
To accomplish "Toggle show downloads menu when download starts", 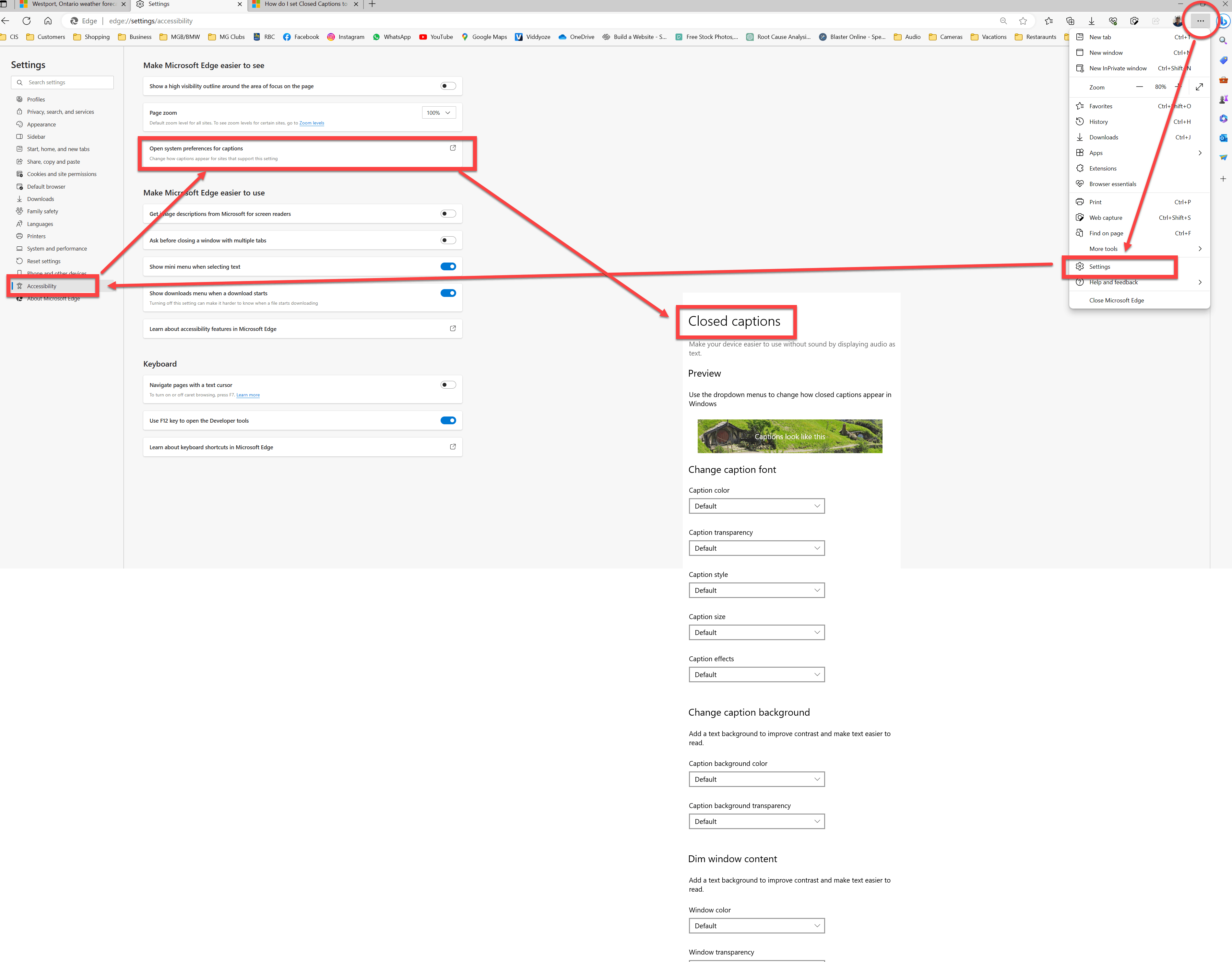I will coord(449,293).
